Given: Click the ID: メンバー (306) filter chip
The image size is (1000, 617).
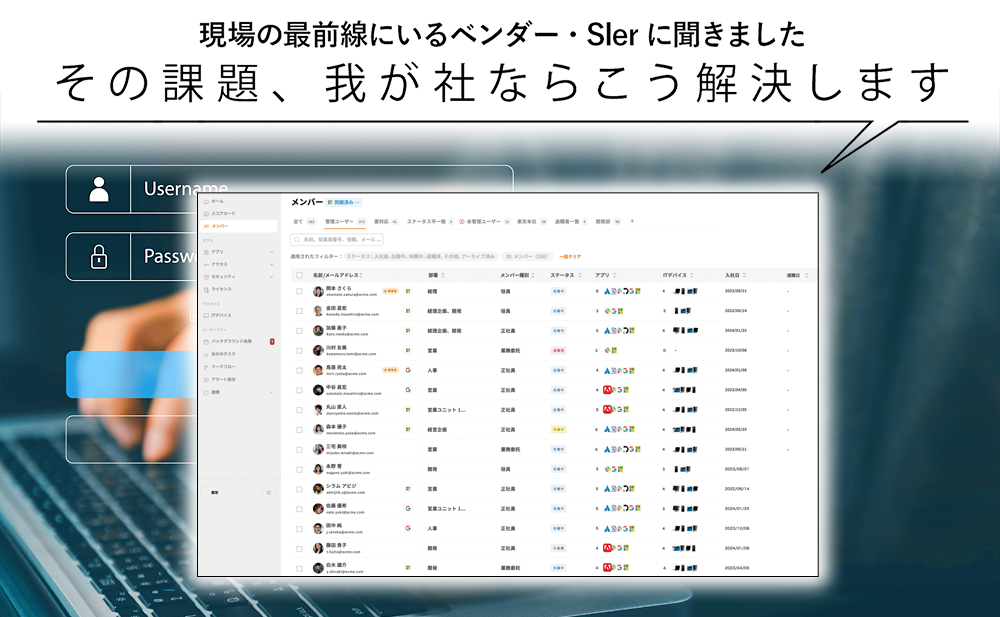Looking at the screenshot, I should pyautogui.click(x=527, y=256).
